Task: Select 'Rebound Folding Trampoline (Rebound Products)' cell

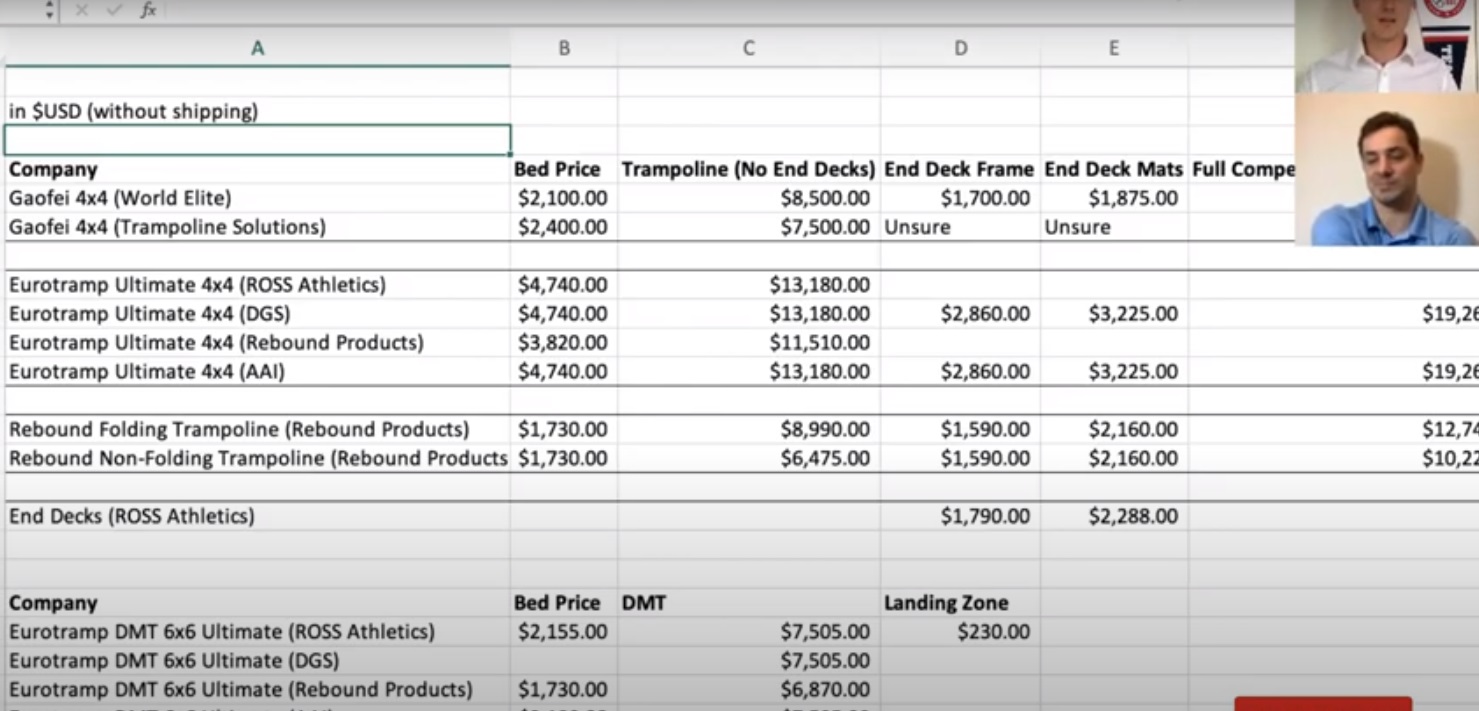Action: tap(257, 430)
